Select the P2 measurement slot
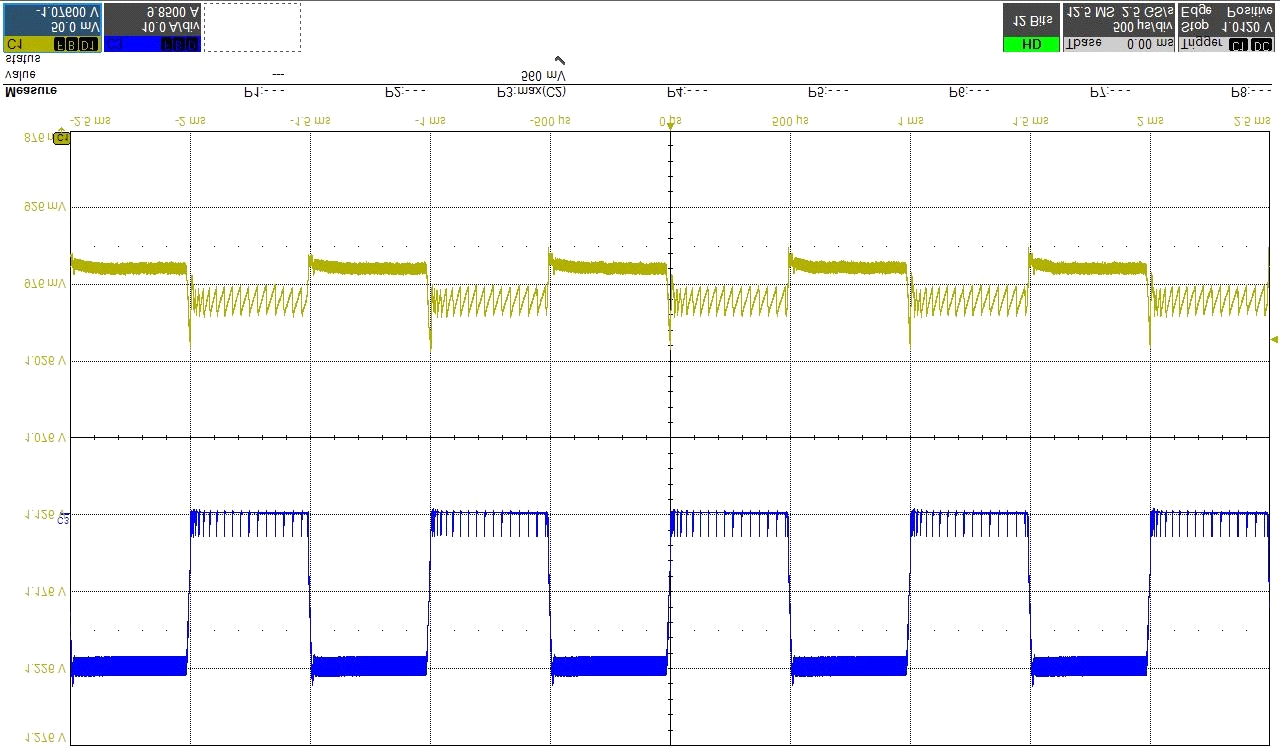Viewport: 1280px width, 748px height. click(x=406, y=92)
